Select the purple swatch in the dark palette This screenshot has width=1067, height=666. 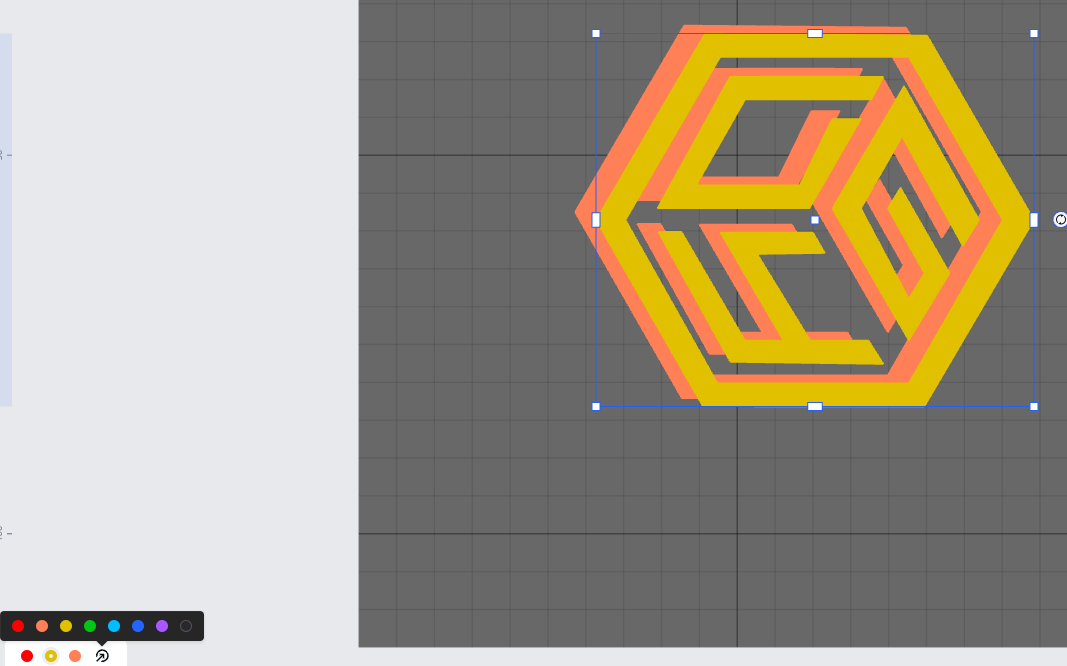click(162, 626)
